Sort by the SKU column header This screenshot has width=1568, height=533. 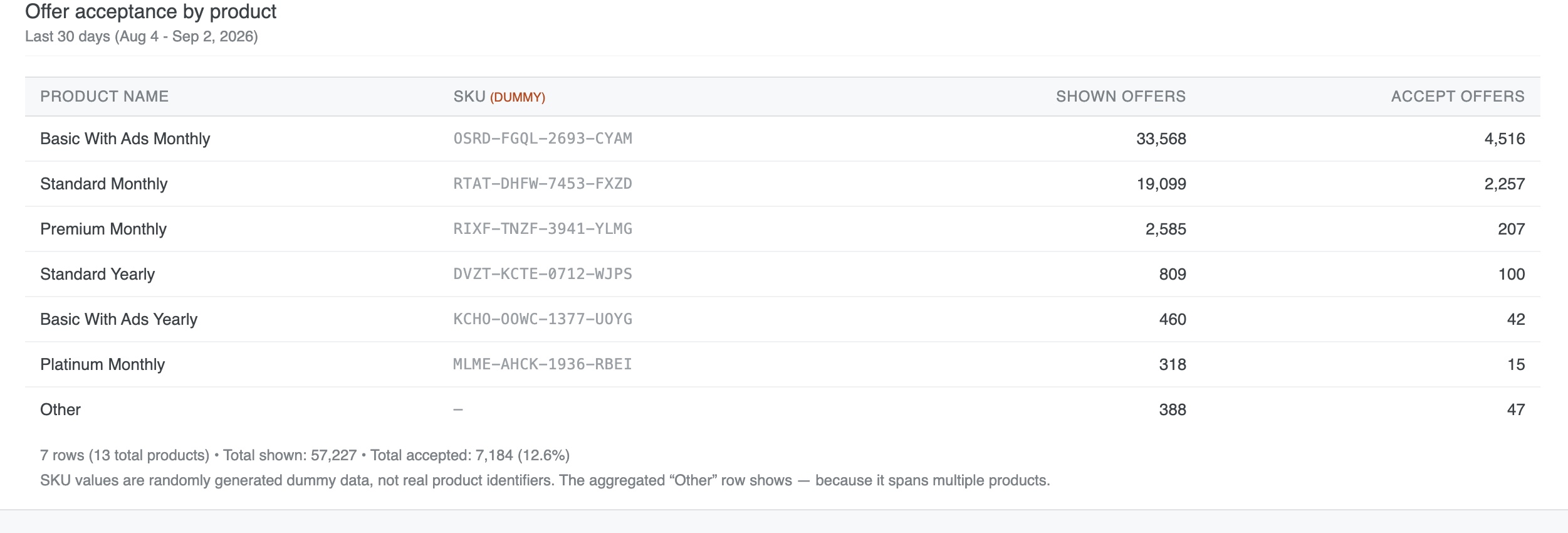click(499, 97)
